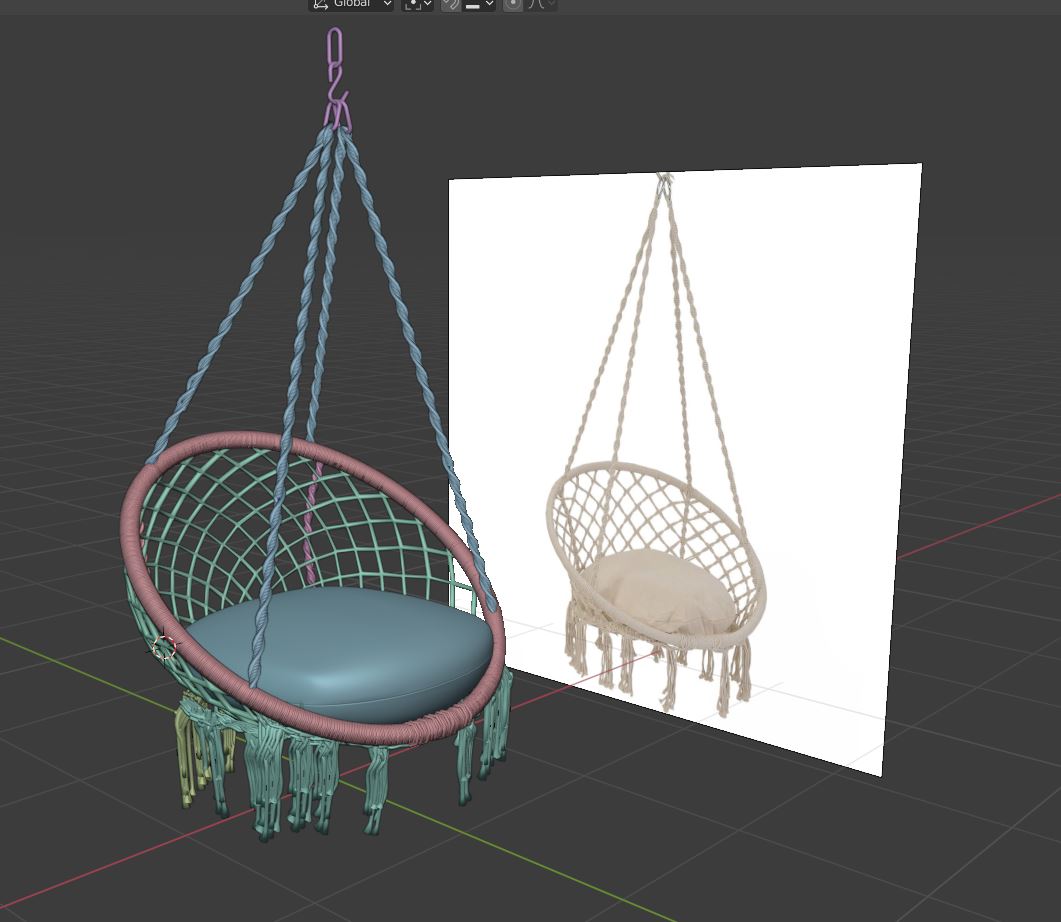Open the Global transform orientation dropdown

click(x=355, y=5)
